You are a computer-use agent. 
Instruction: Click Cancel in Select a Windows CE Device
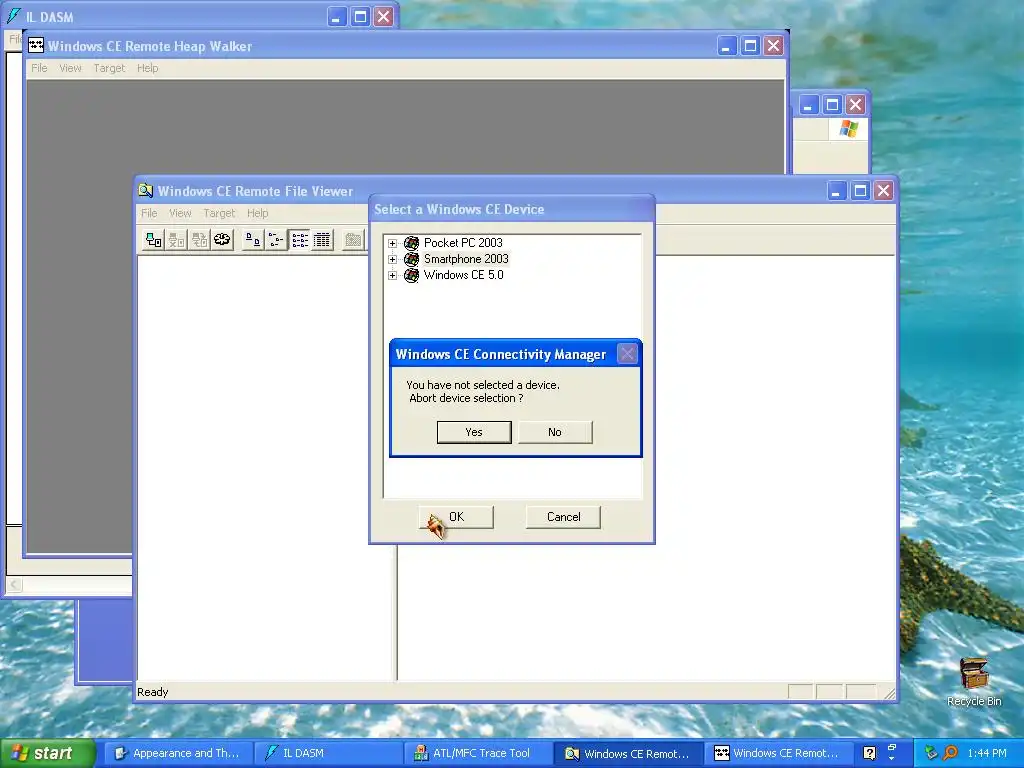[x=563, y=517]
